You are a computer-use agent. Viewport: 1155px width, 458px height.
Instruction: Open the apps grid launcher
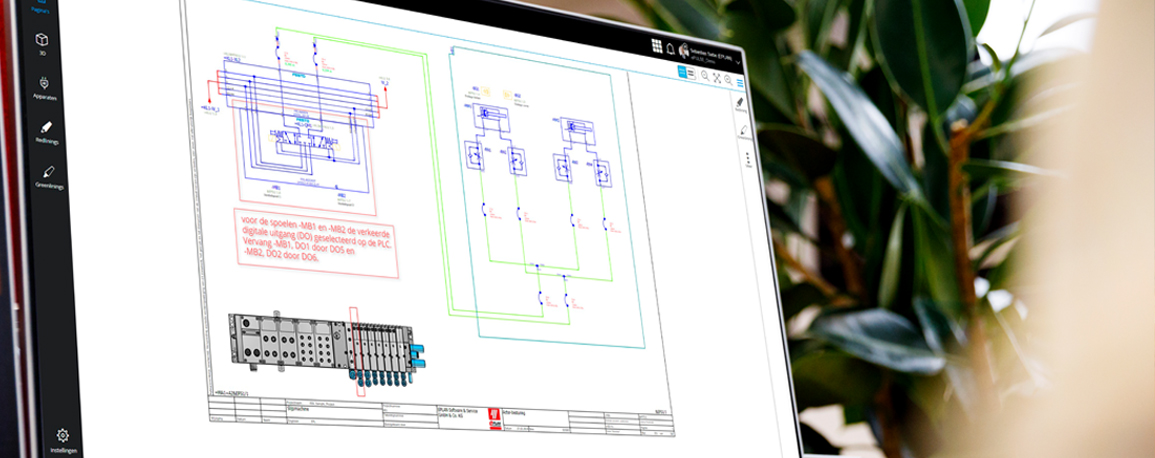656,45
